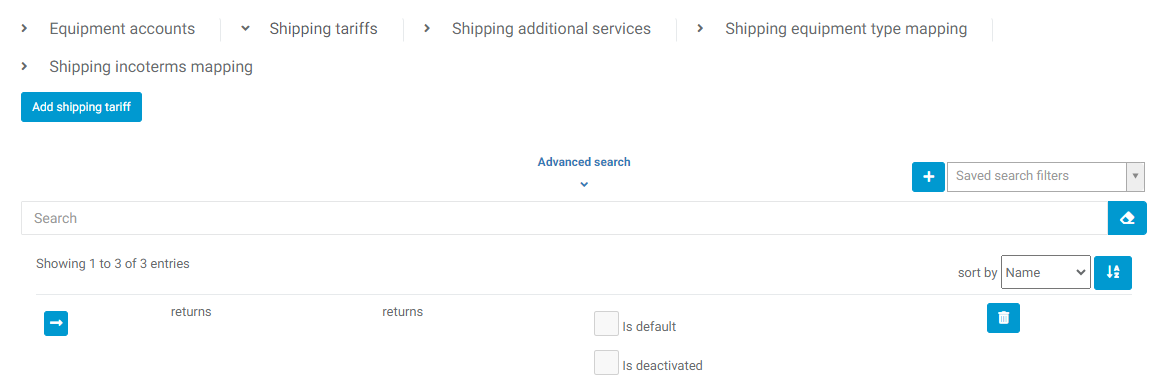Add a saved search filter plus icon

pyautogui.click(x=928, y=176)
